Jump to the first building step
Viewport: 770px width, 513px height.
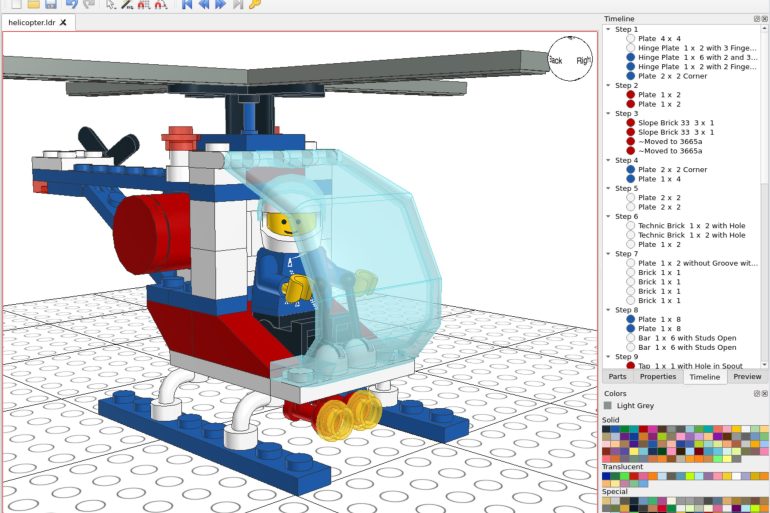point(187,4)
